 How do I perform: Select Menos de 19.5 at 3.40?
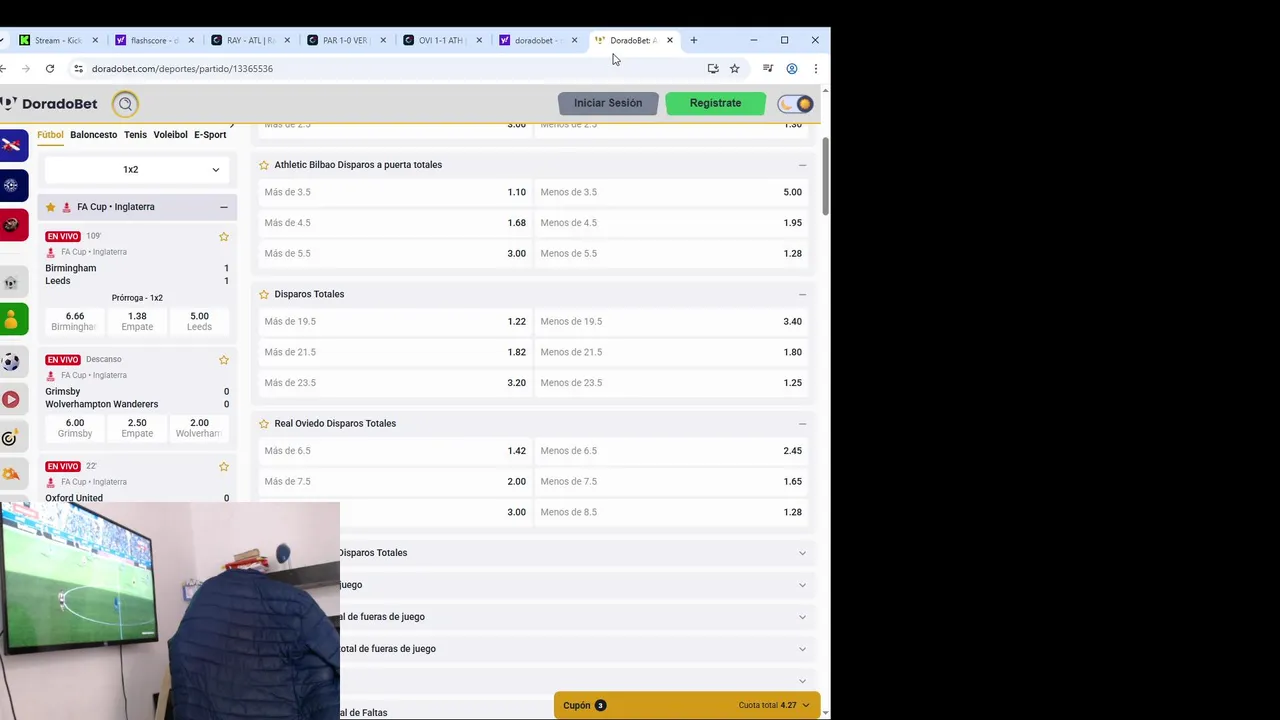[671, 321]
